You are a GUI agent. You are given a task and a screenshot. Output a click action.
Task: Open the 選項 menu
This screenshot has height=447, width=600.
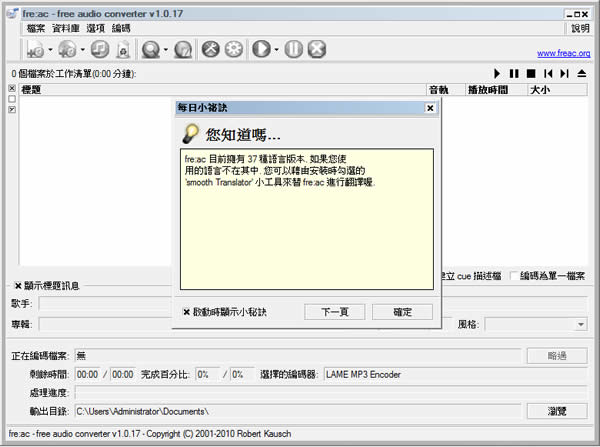point(95,28)
